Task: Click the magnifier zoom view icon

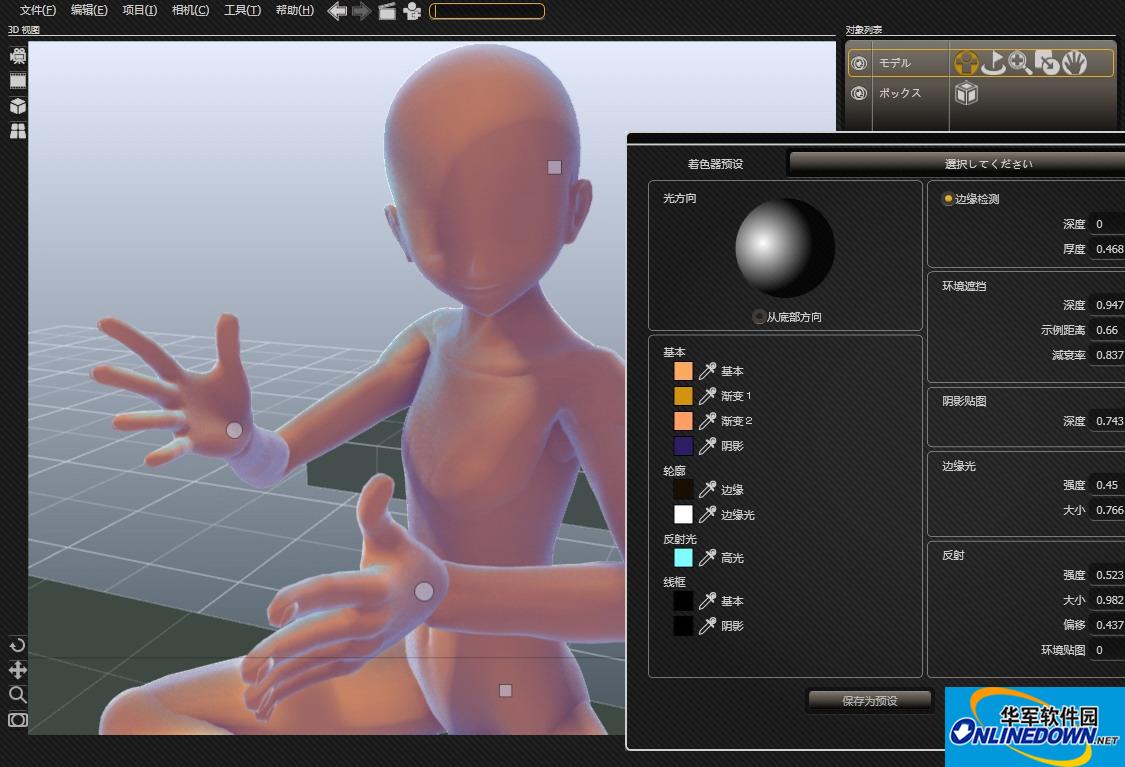Action: [17, 695]
